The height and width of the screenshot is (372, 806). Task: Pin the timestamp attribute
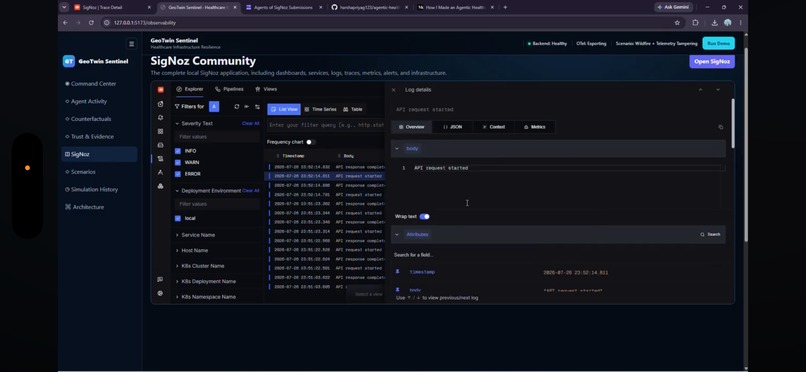coord(397,272)
